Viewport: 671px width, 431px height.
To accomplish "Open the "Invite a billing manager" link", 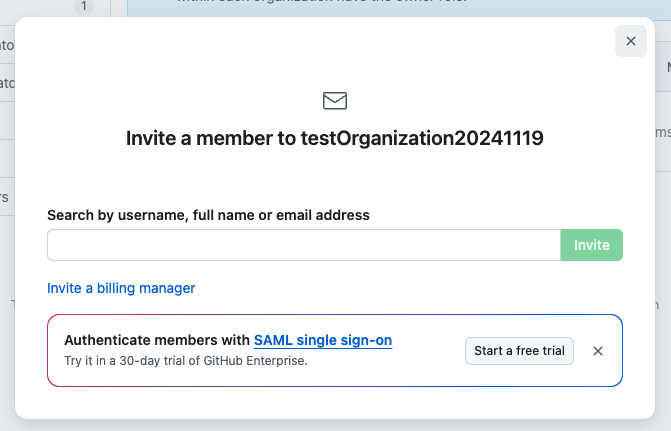I will click(121, 288).
